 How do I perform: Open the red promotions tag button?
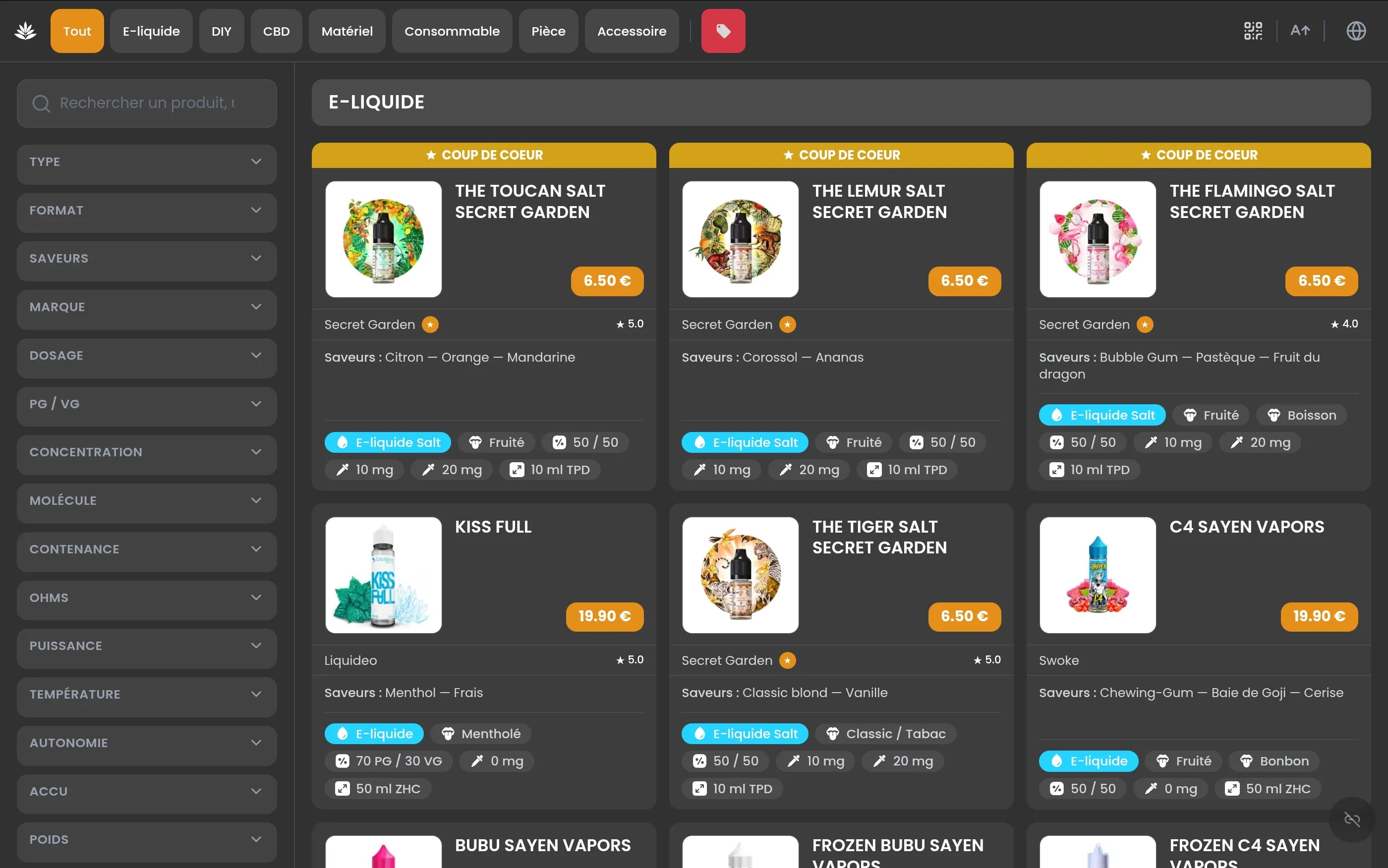[723, 31]
